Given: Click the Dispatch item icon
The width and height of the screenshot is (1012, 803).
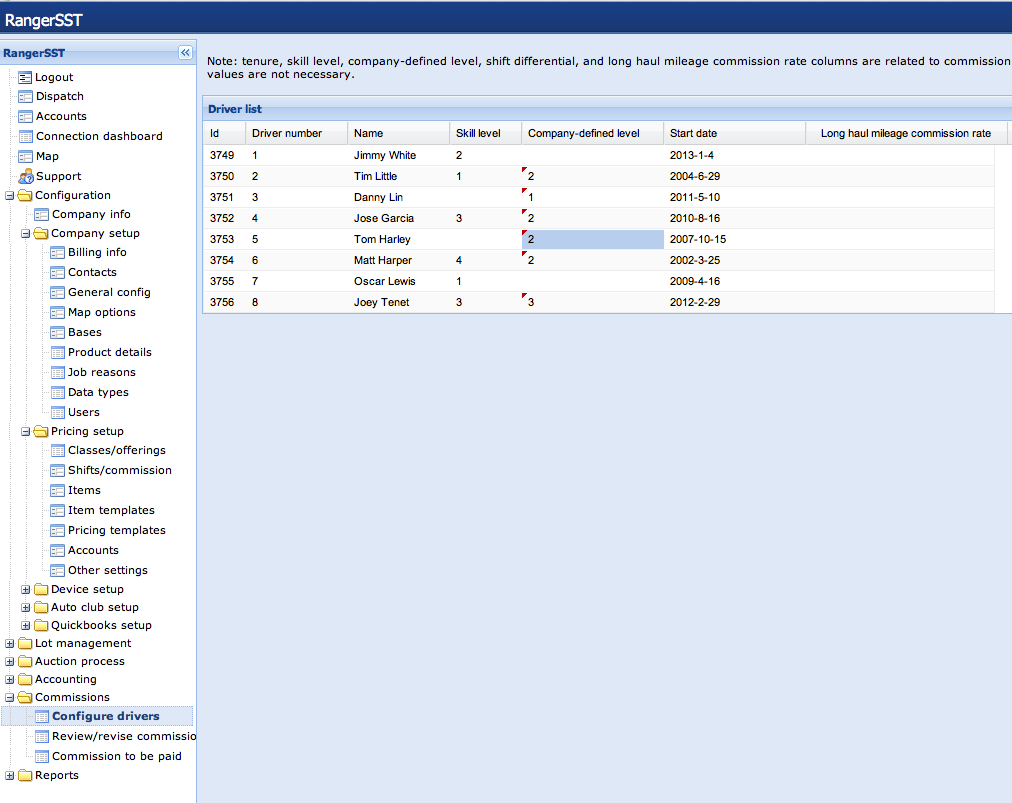Looking at the screenshot, I should [x=26, y=96].
